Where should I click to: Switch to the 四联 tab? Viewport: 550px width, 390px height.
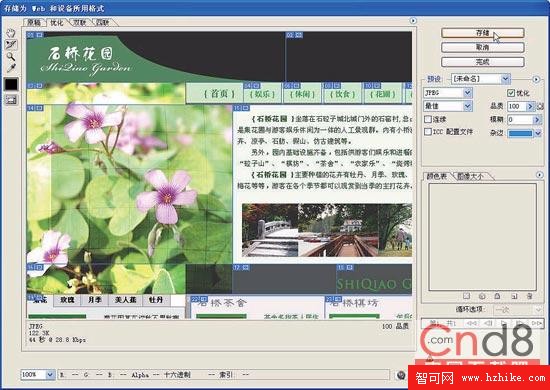(102, 22)
